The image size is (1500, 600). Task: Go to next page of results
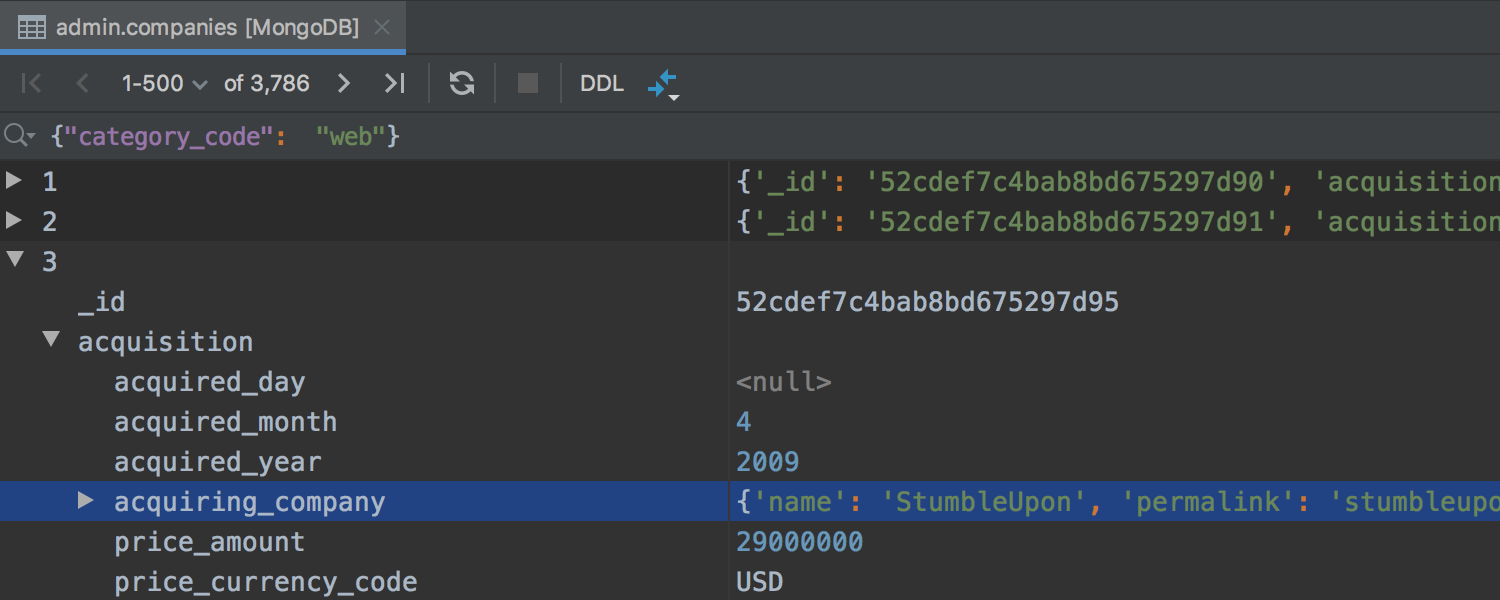(343, 83)
